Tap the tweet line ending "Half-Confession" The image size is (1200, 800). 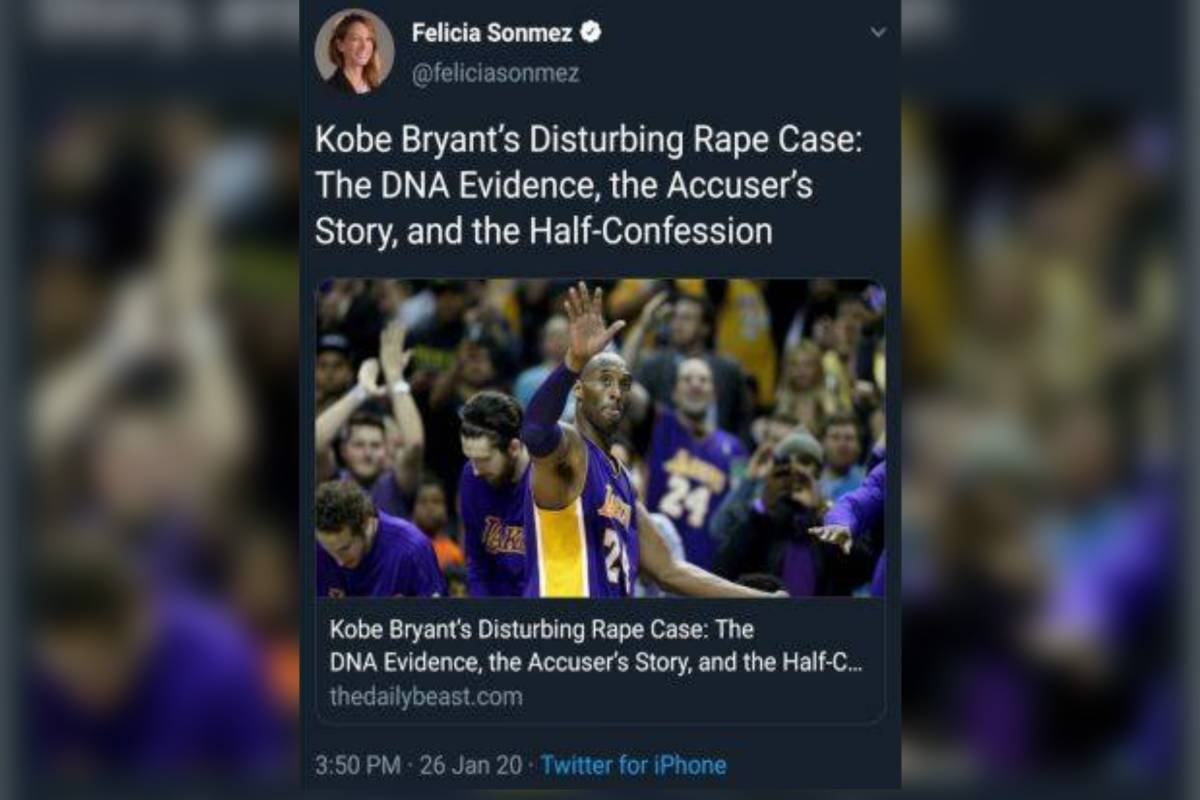543,231
